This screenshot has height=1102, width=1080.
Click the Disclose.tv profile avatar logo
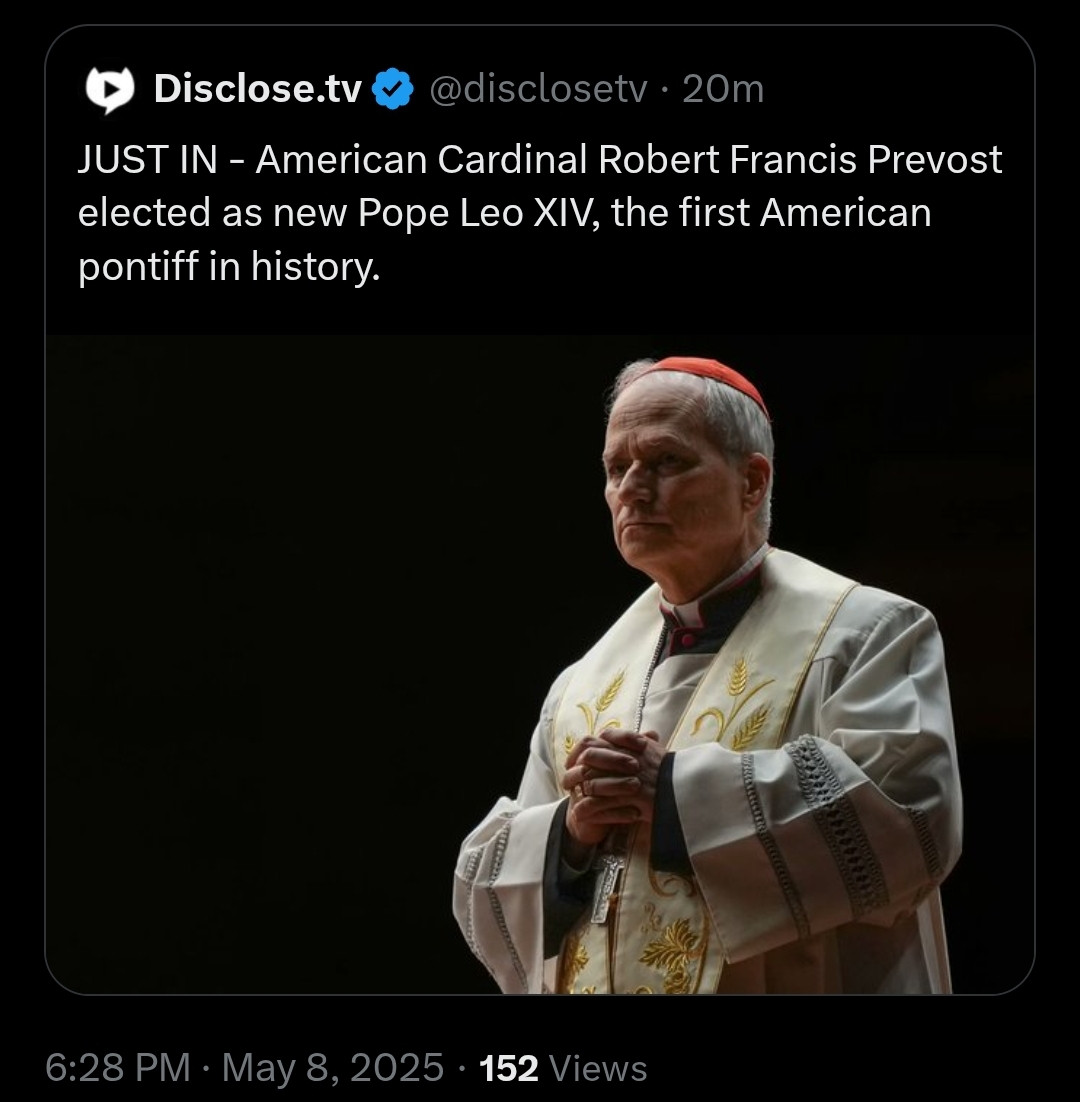click(109, 90)
